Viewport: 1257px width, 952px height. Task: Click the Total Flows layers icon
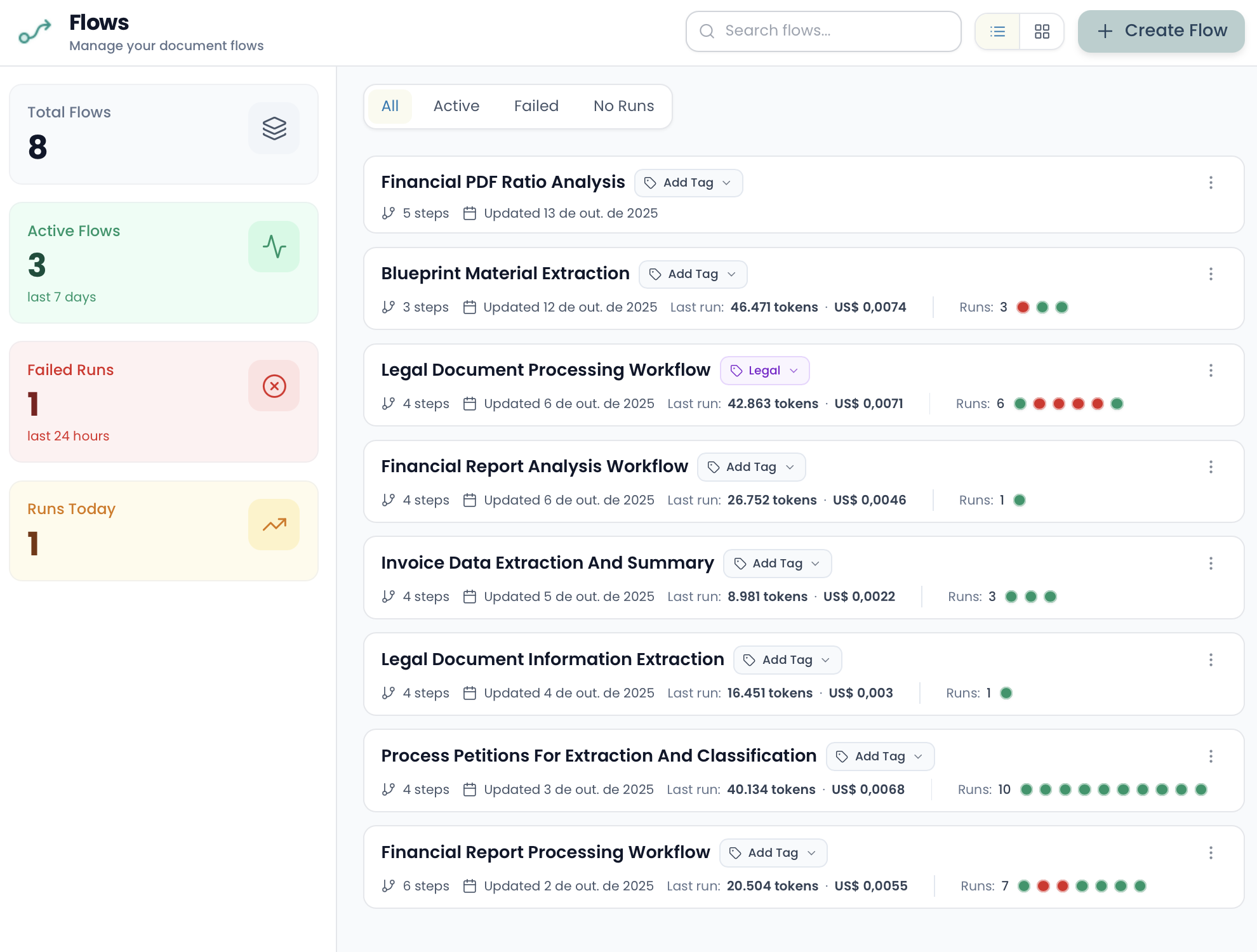(274, 128)
